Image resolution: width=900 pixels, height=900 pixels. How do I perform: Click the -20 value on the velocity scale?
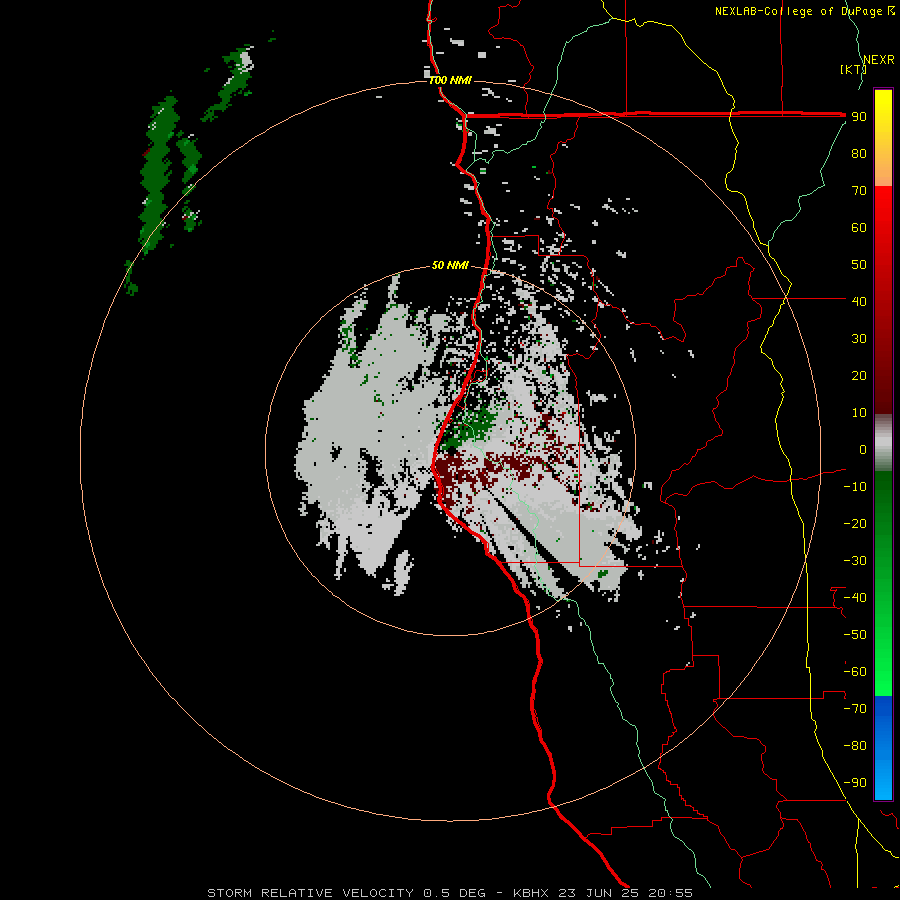tap(855, 523)
